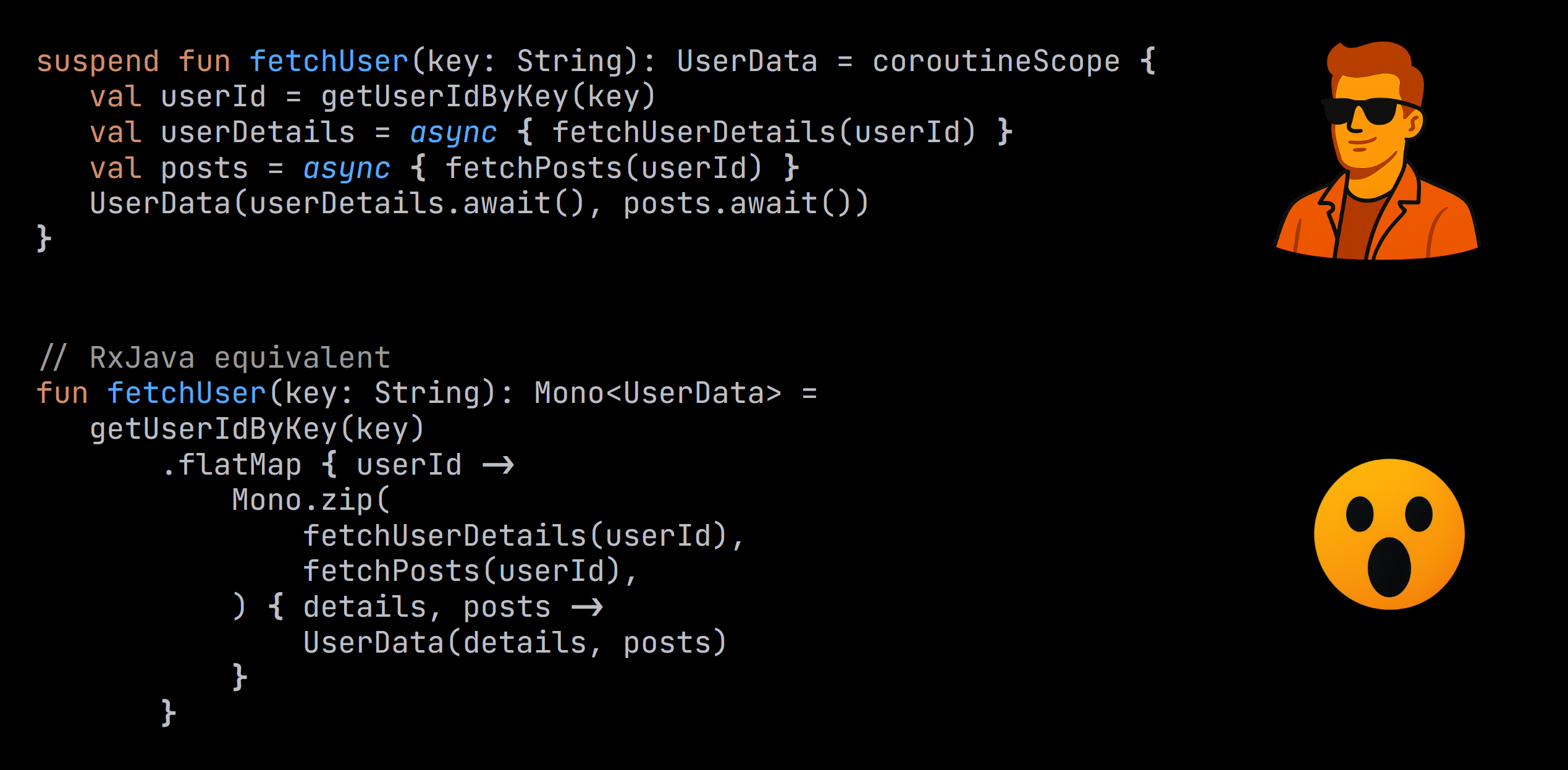
Task: Select the "suspend" keyword
Action: tap(98, 61)
